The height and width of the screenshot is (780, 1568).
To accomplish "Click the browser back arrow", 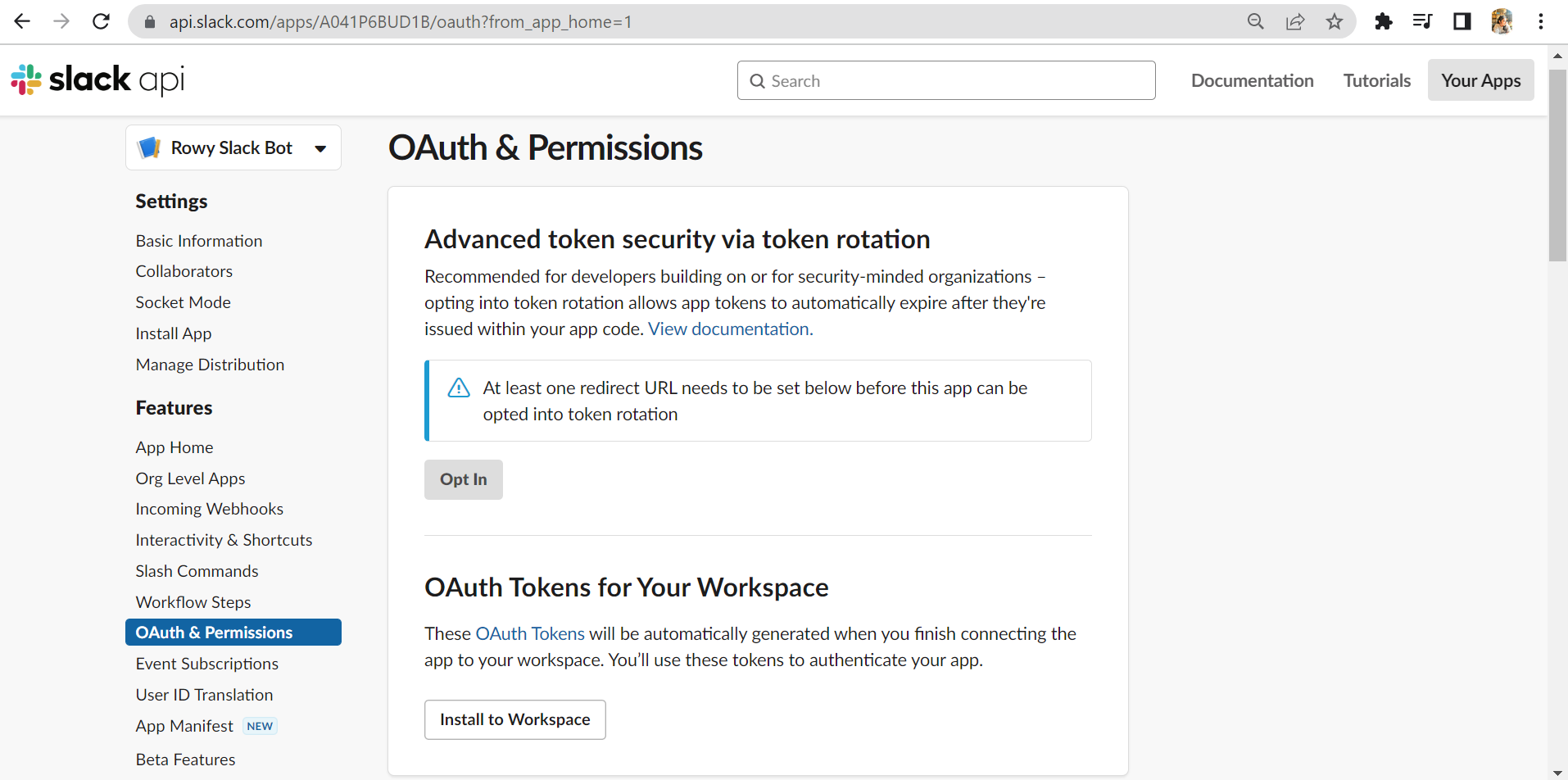I will pos(22,21).
